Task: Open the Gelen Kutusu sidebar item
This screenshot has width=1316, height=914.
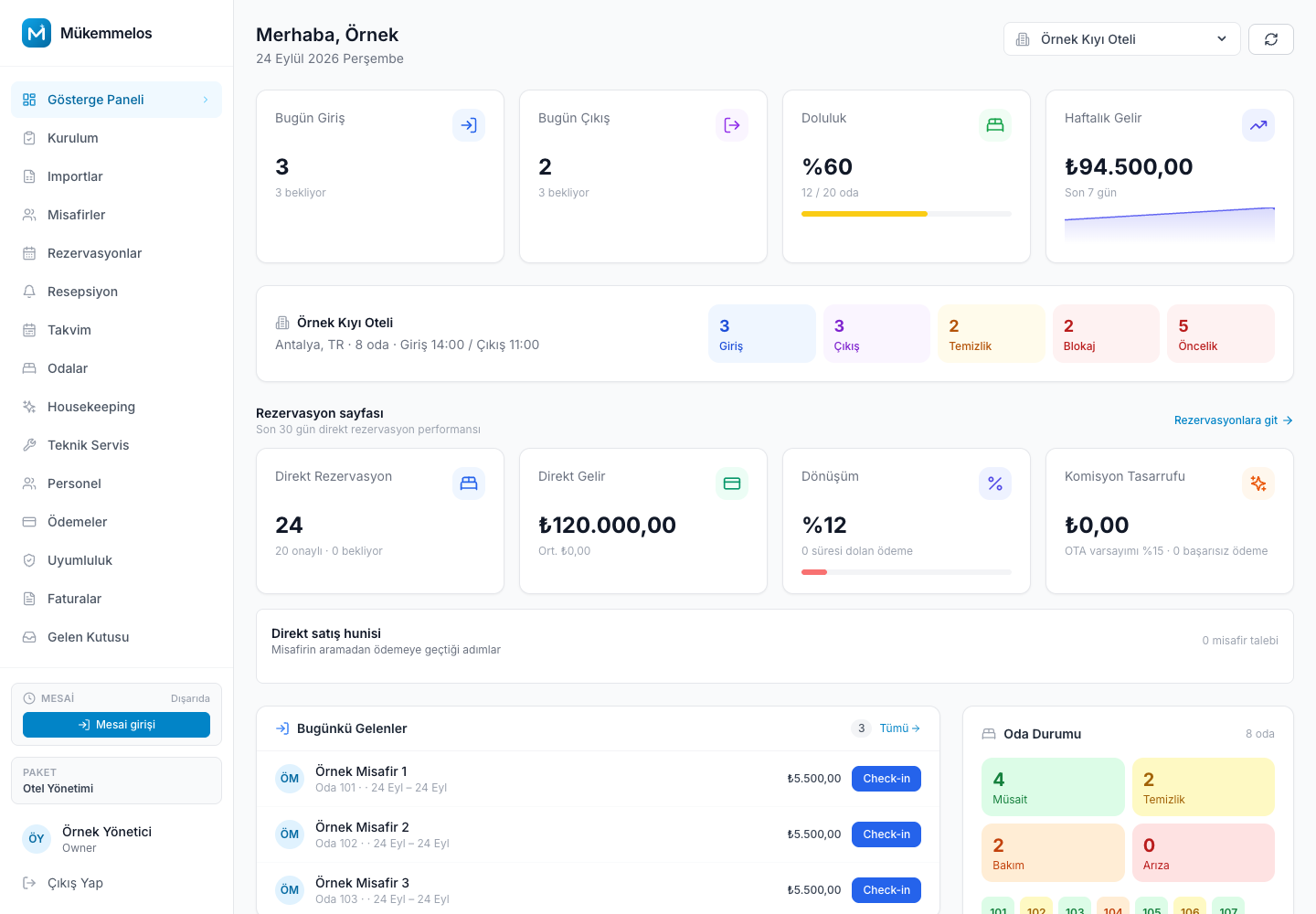Action: [116, 637]
